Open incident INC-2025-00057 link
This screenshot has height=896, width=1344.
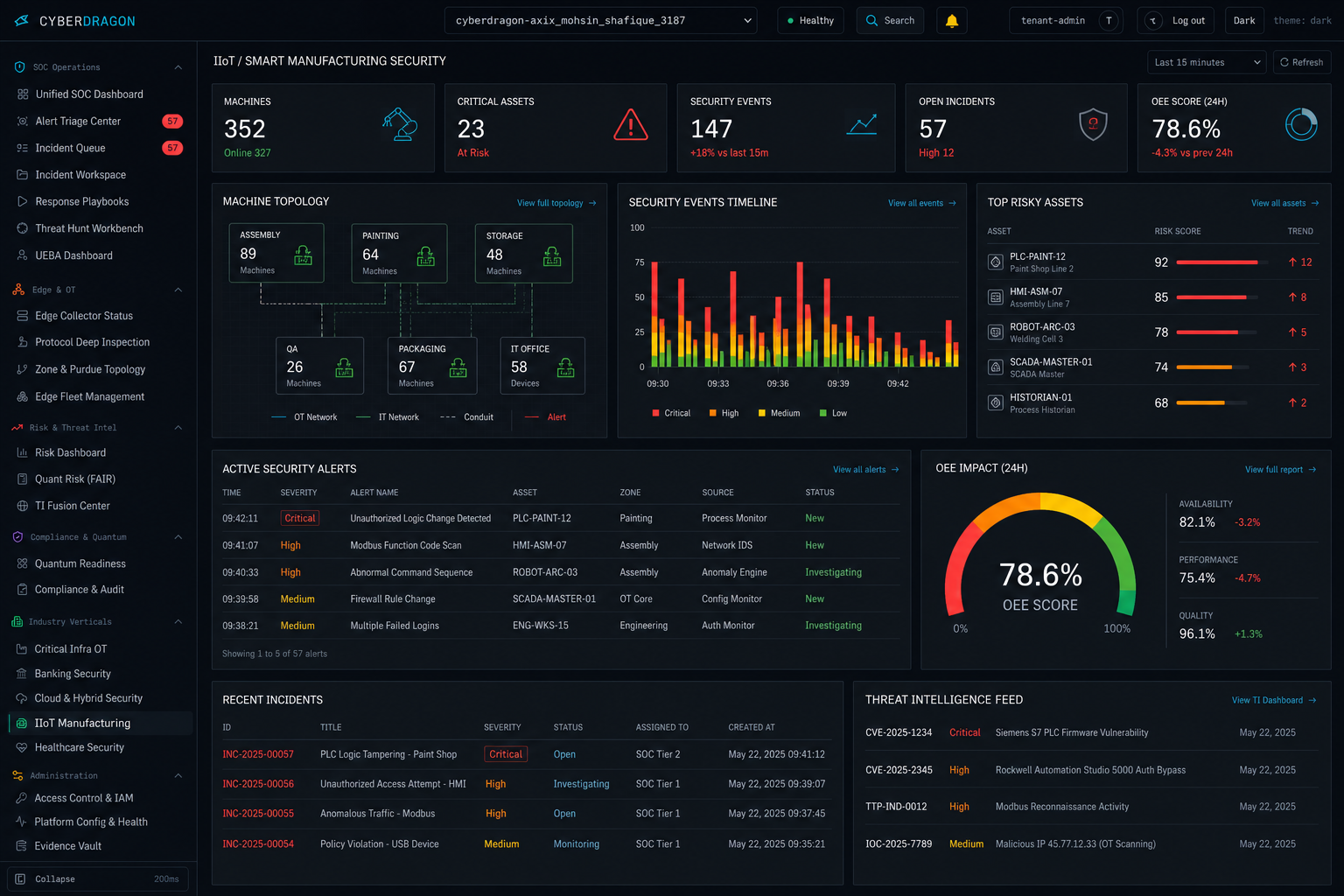(x=258, y=754)
